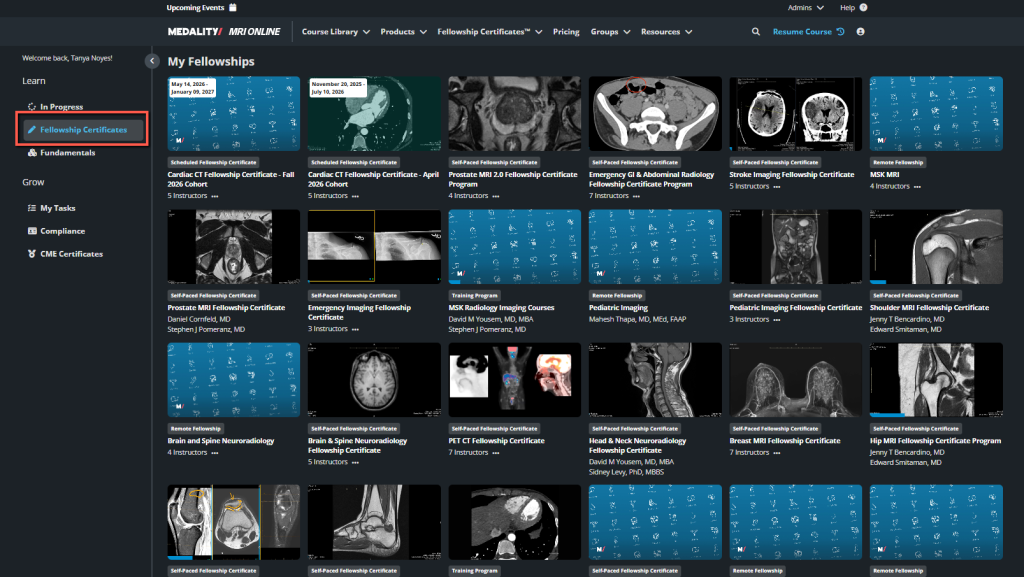Expand the Resources dropdown menu
The image size is (1024, 577).
point(667,31)
